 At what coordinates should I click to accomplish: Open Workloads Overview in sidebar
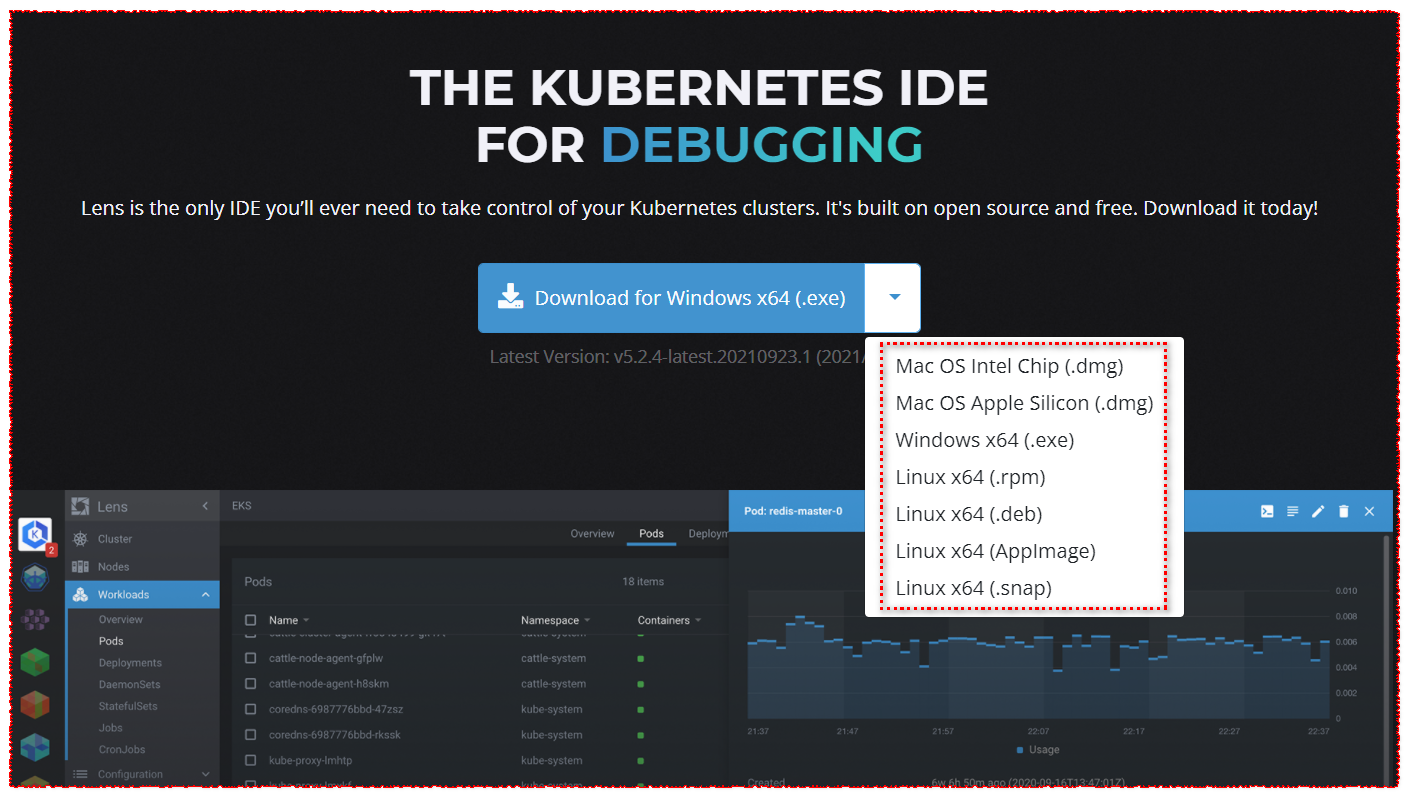121,619
